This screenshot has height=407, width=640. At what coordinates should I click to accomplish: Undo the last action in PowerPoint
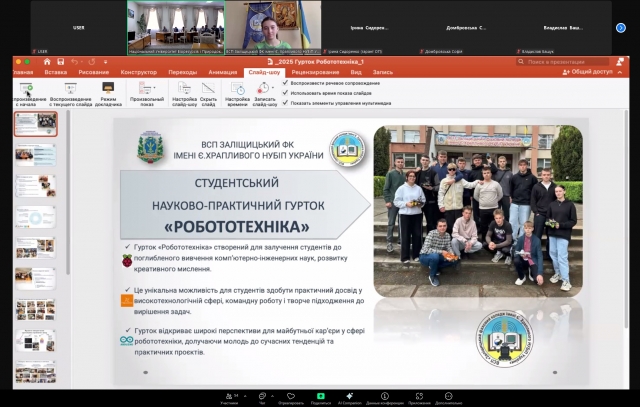[x=74, y=62]
